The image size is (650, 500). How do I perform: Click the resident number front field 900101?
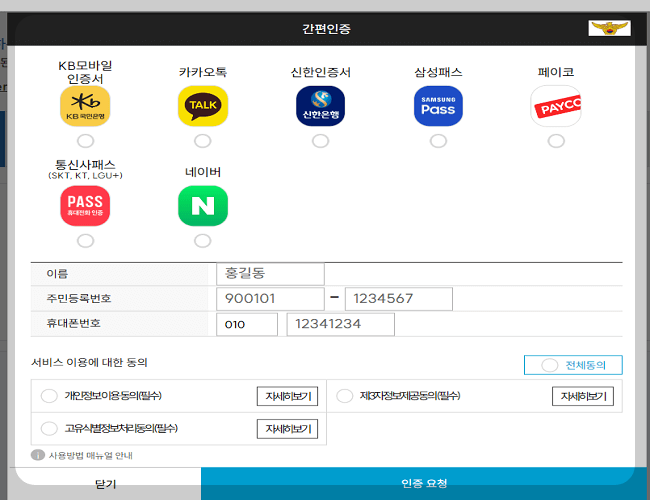pos(270,299)
